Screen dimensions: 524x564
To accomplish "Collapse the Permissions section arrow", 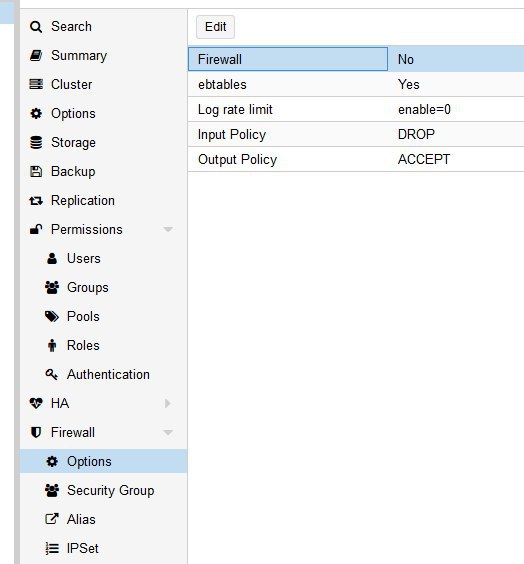I will (x=168, y=229).
